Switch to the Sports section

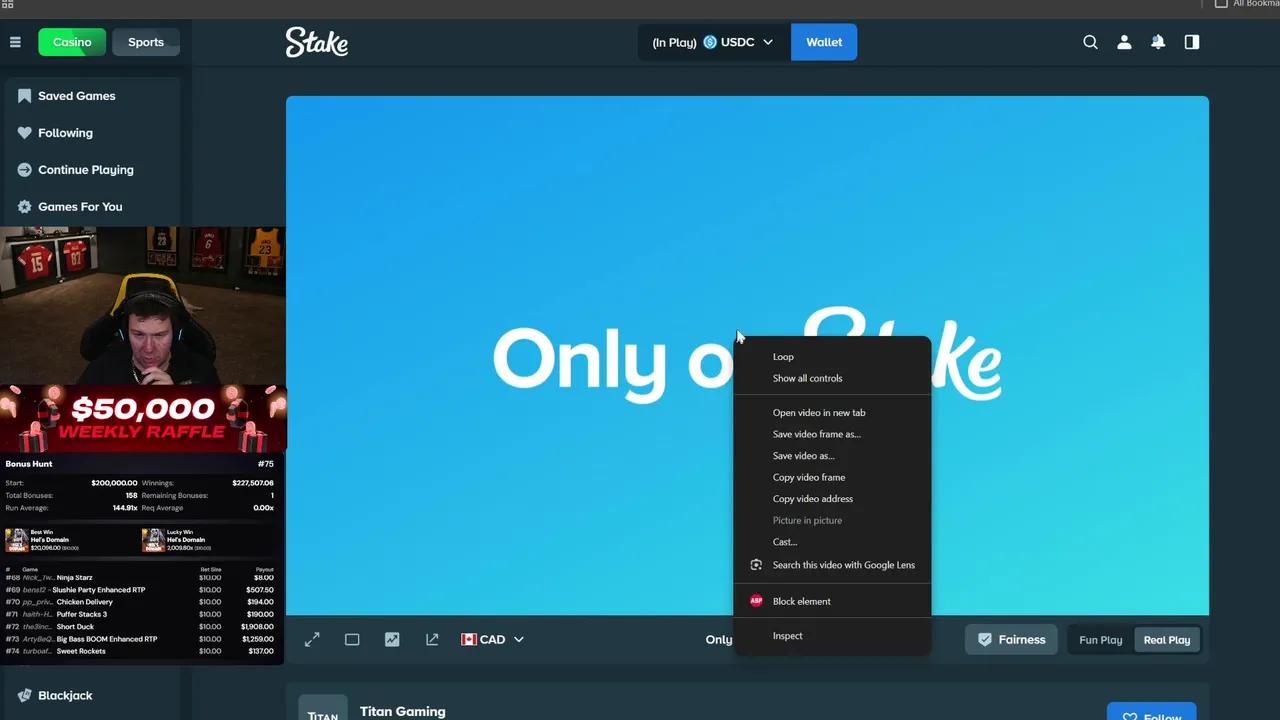(x=146, y=42)
